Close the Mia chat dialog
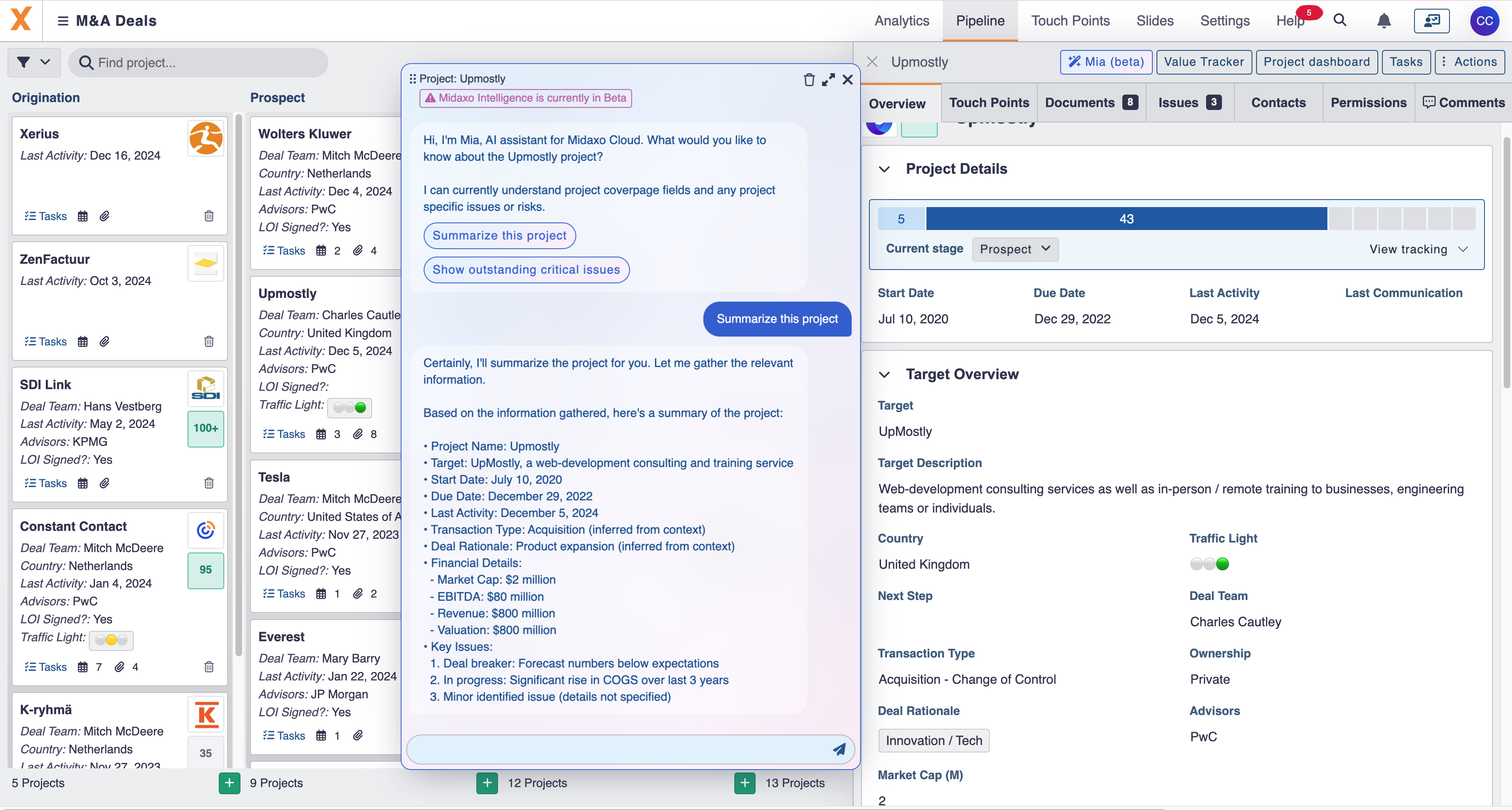The width and height of the screenshot is (1512, 810). click(x=848, y=80)
